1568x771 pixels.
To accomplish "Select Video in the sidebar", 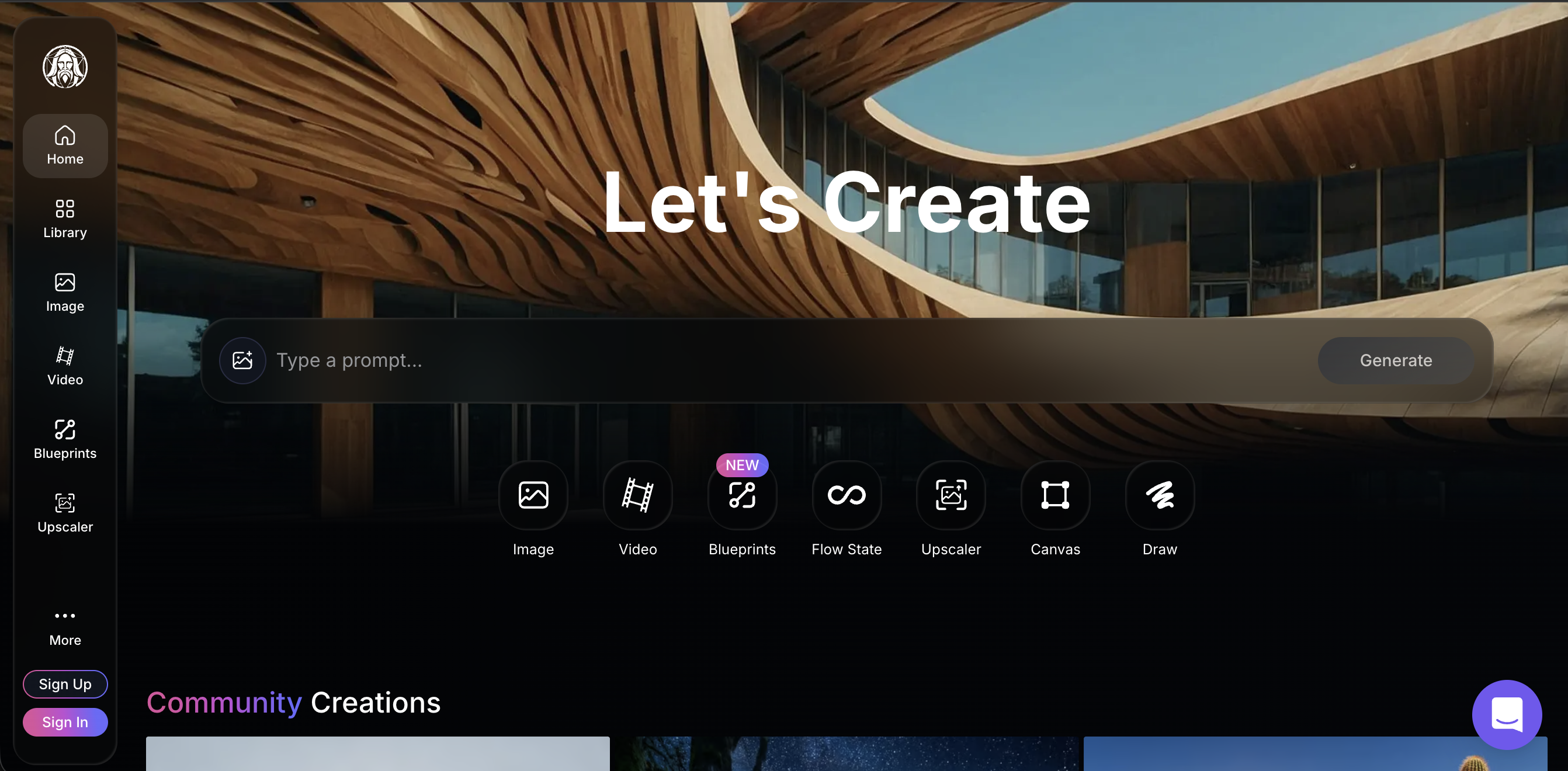I will (x=65, y=366).
